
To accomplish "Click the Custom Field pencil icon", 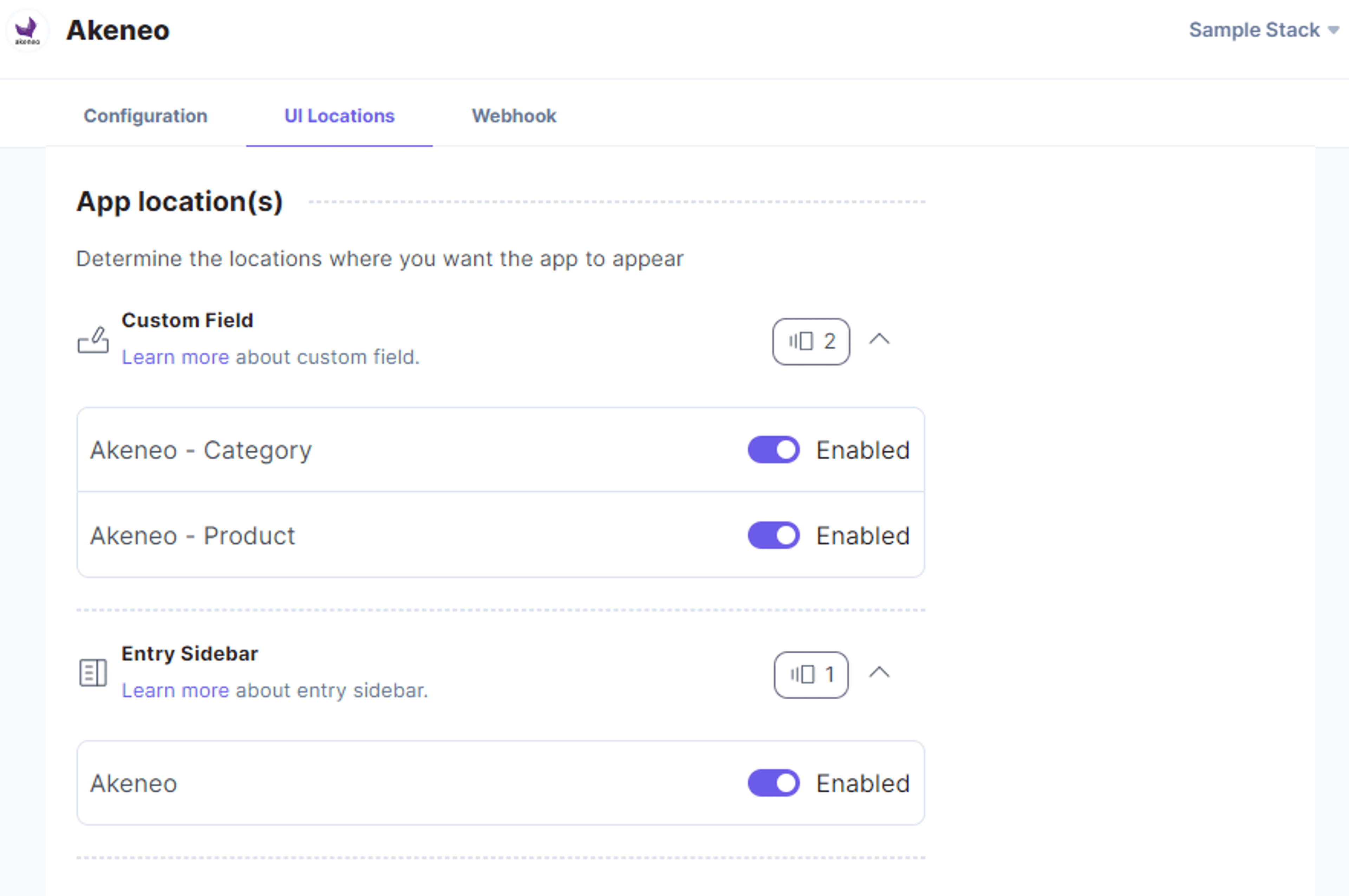I will click(92, 339).
